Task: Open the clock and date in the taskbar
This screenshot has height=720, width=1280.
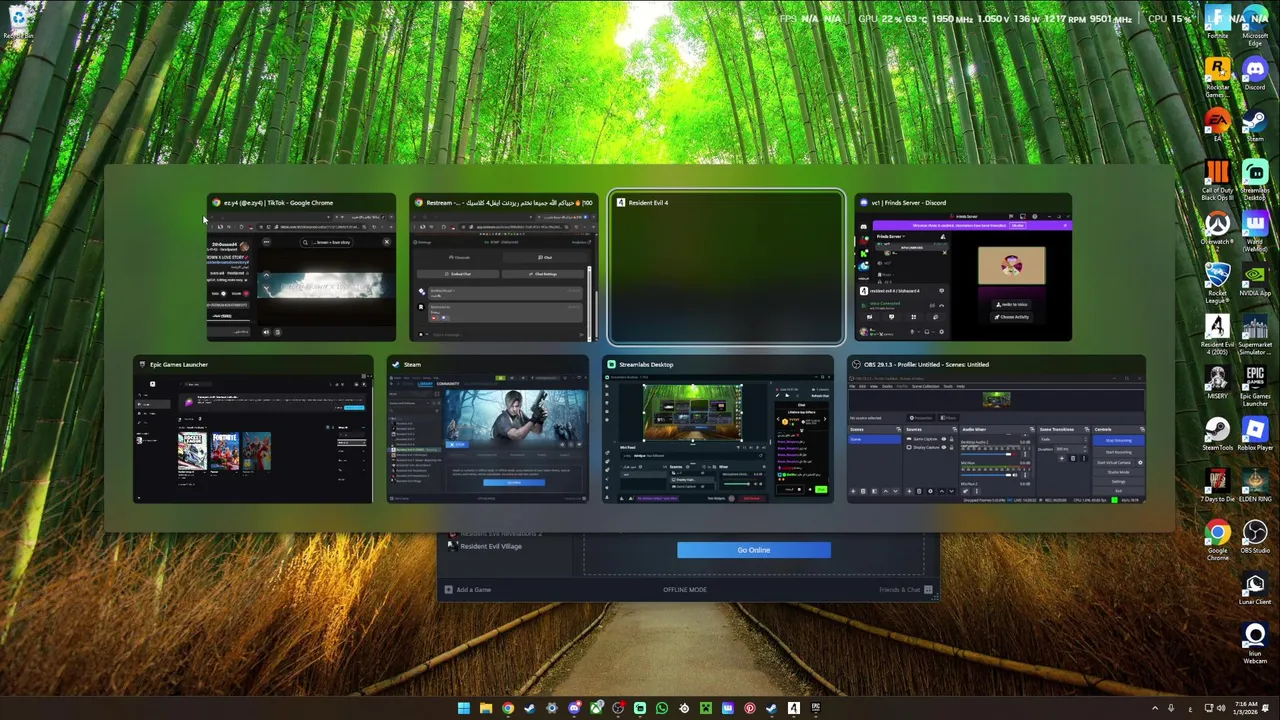Action: [1246, 708]
